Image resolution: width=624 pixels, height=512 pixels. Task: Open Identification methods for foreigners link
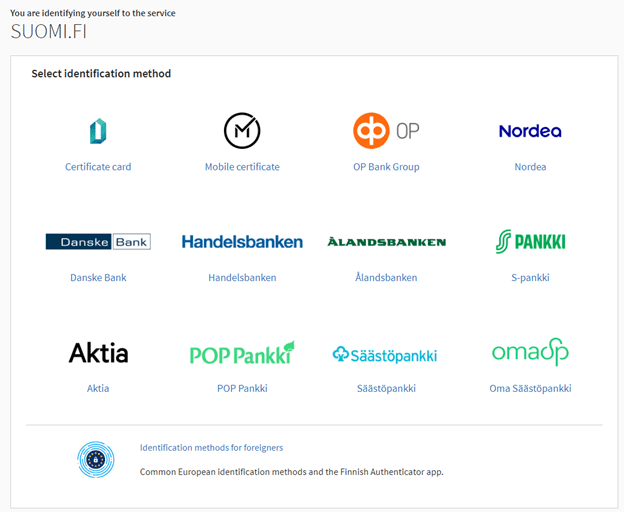point(211,448)
